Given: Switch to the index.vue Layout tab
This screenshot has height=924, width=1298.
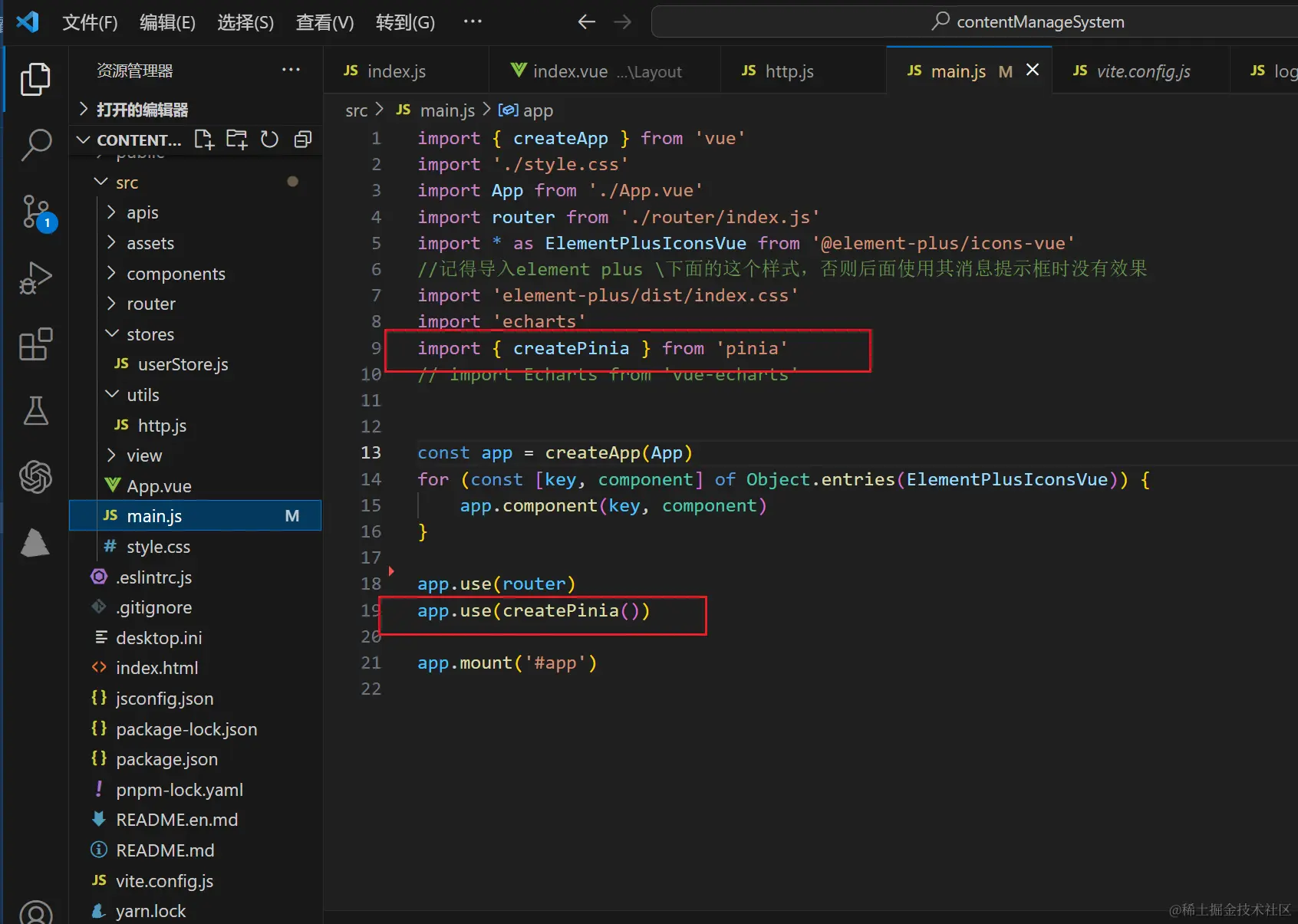Looking at the screenshot, I should [605, 71].
